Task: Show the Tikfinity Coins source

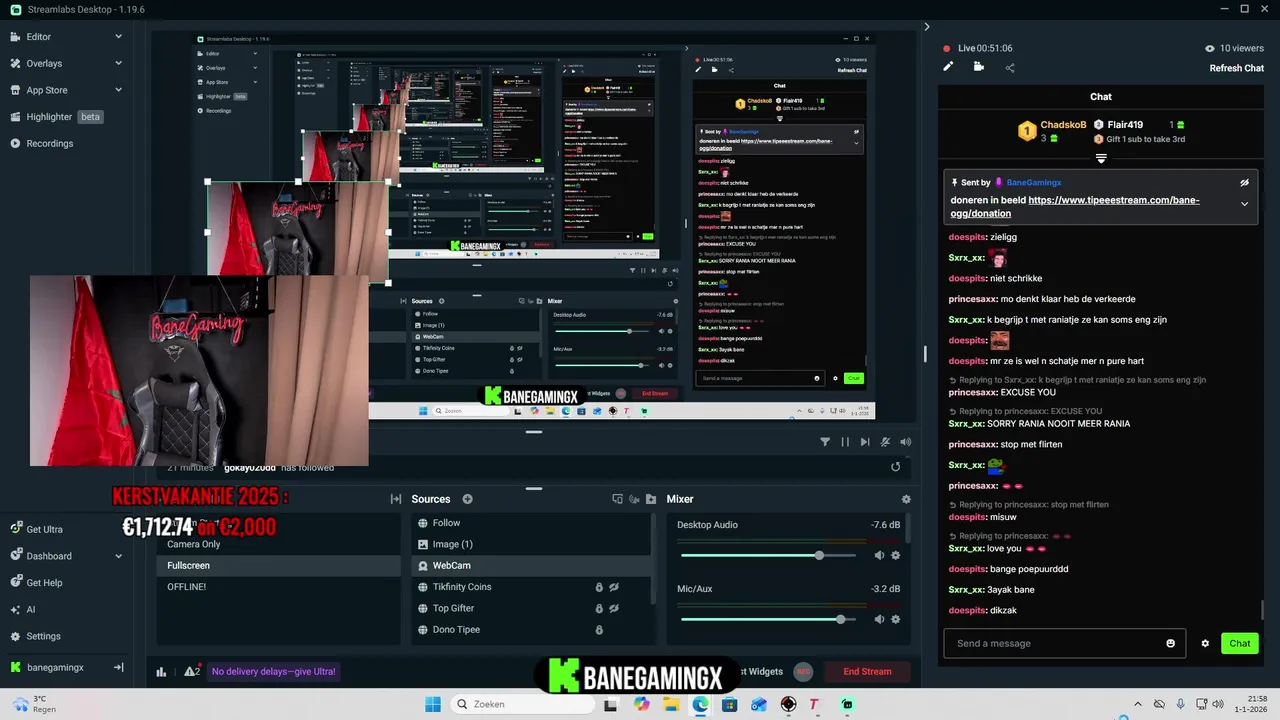Action: pos(615,587)
